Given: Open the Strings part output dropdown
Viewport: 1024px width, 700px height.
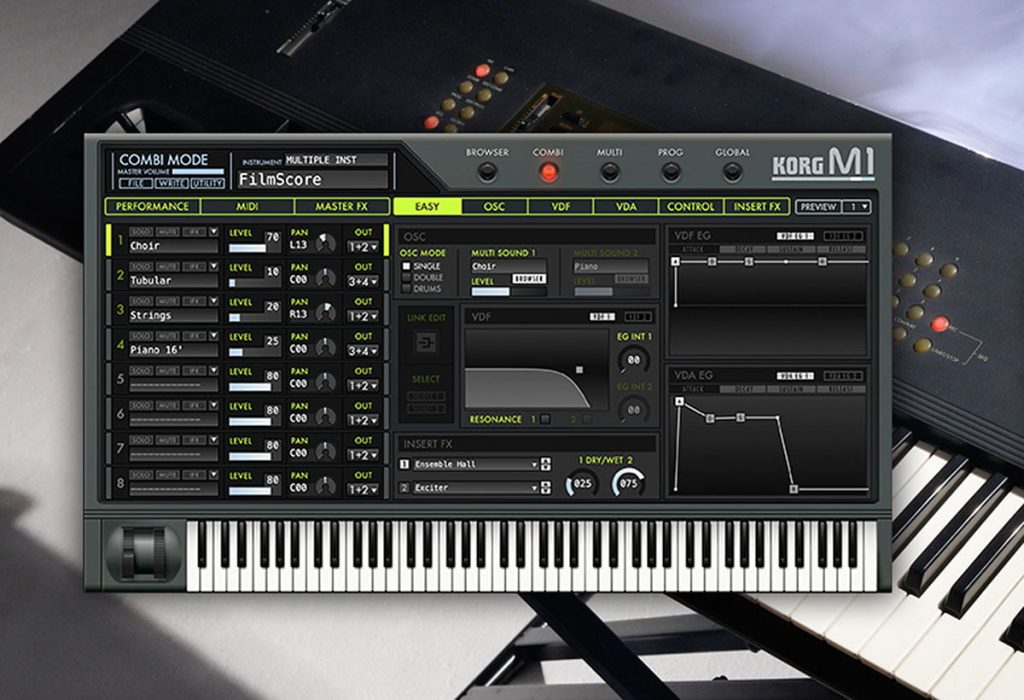Looking at the screenshot, I should [x=363, y=317].
